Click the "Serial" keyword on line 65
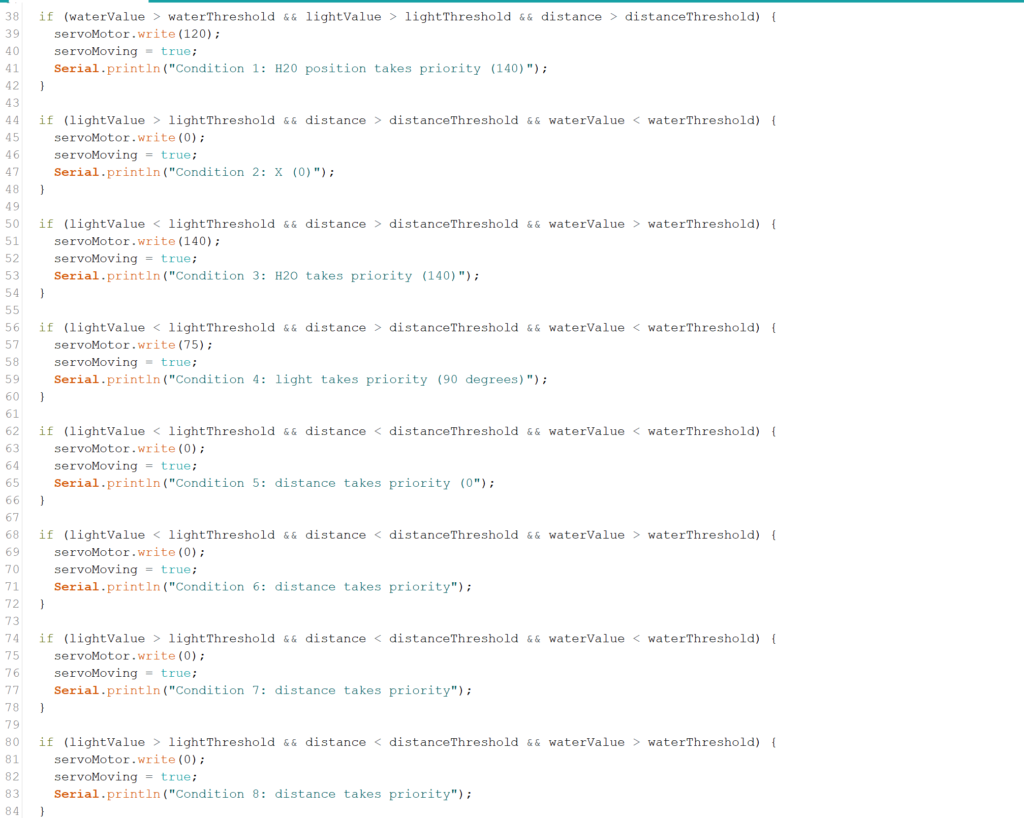1024x818 pixels. coord(76,484)
